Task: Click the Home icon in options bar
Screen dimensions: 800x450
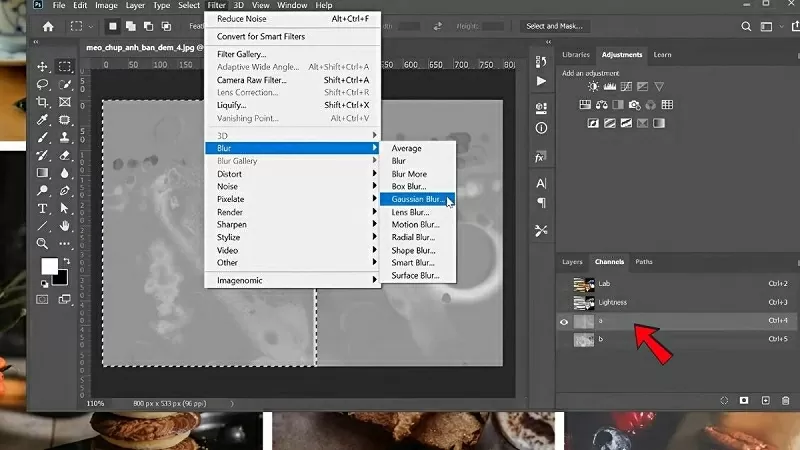Action: pyautogui.click(x=47, y=26)
